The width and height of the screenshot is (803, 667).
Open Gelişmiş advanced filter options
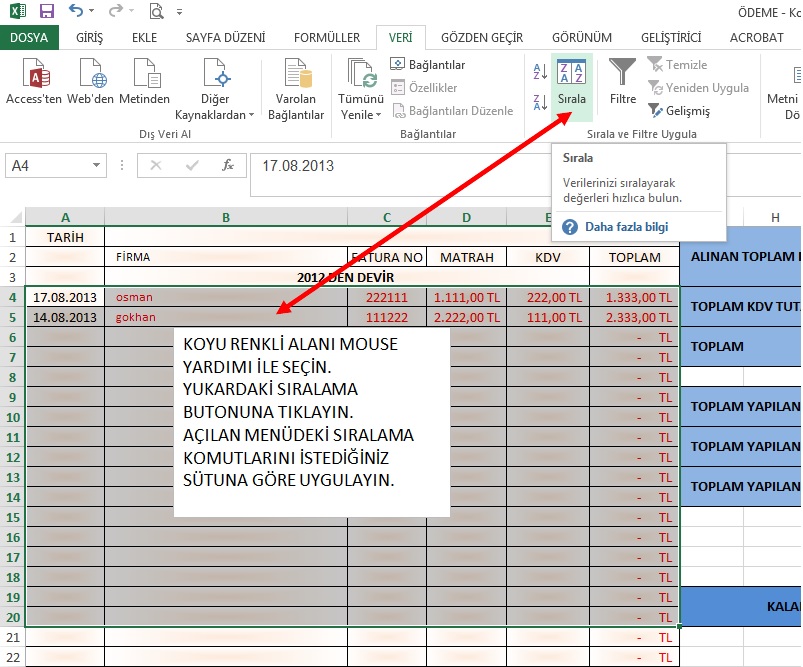pos(678,111)
